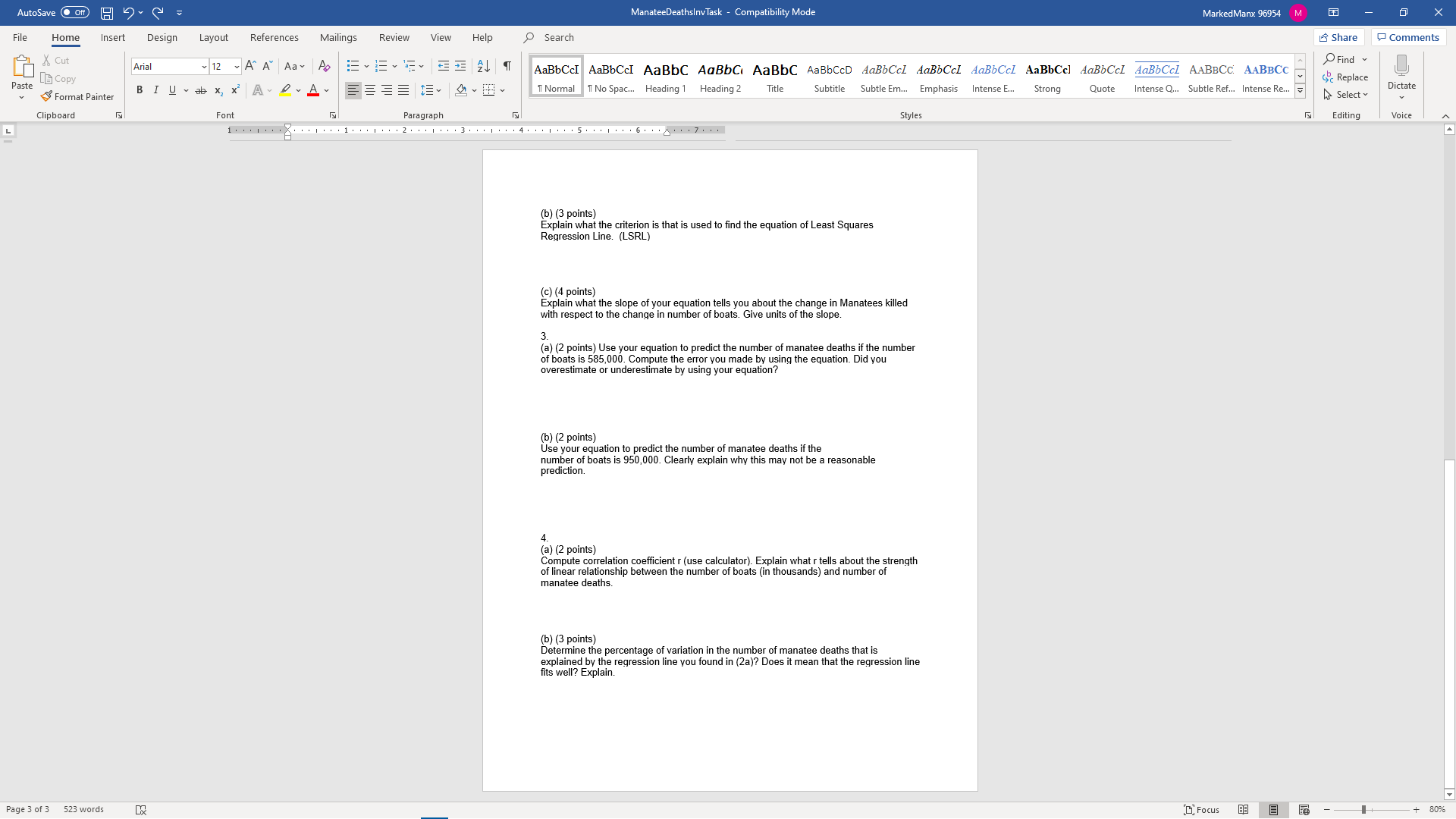Click the Sort icon in Paragraph group
Screen dimensions: 1456x819
pos(484,66)
